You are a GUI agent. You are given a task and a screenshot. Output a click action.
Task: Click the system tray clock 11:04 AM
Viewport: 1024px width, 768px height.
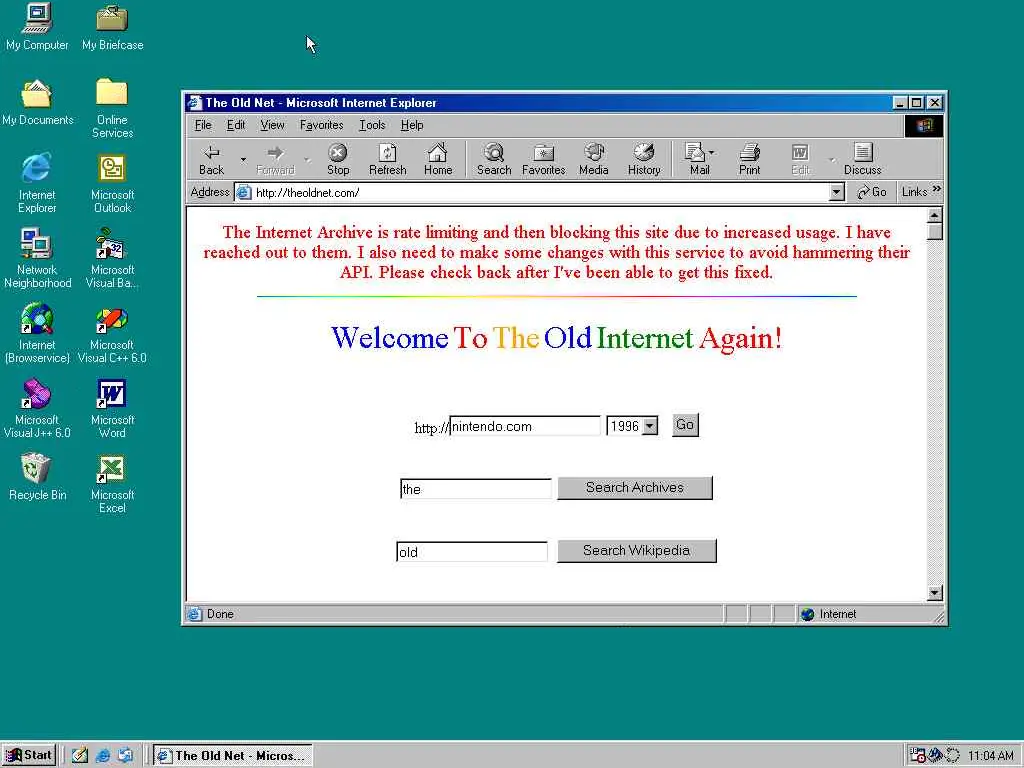(991, 756)
